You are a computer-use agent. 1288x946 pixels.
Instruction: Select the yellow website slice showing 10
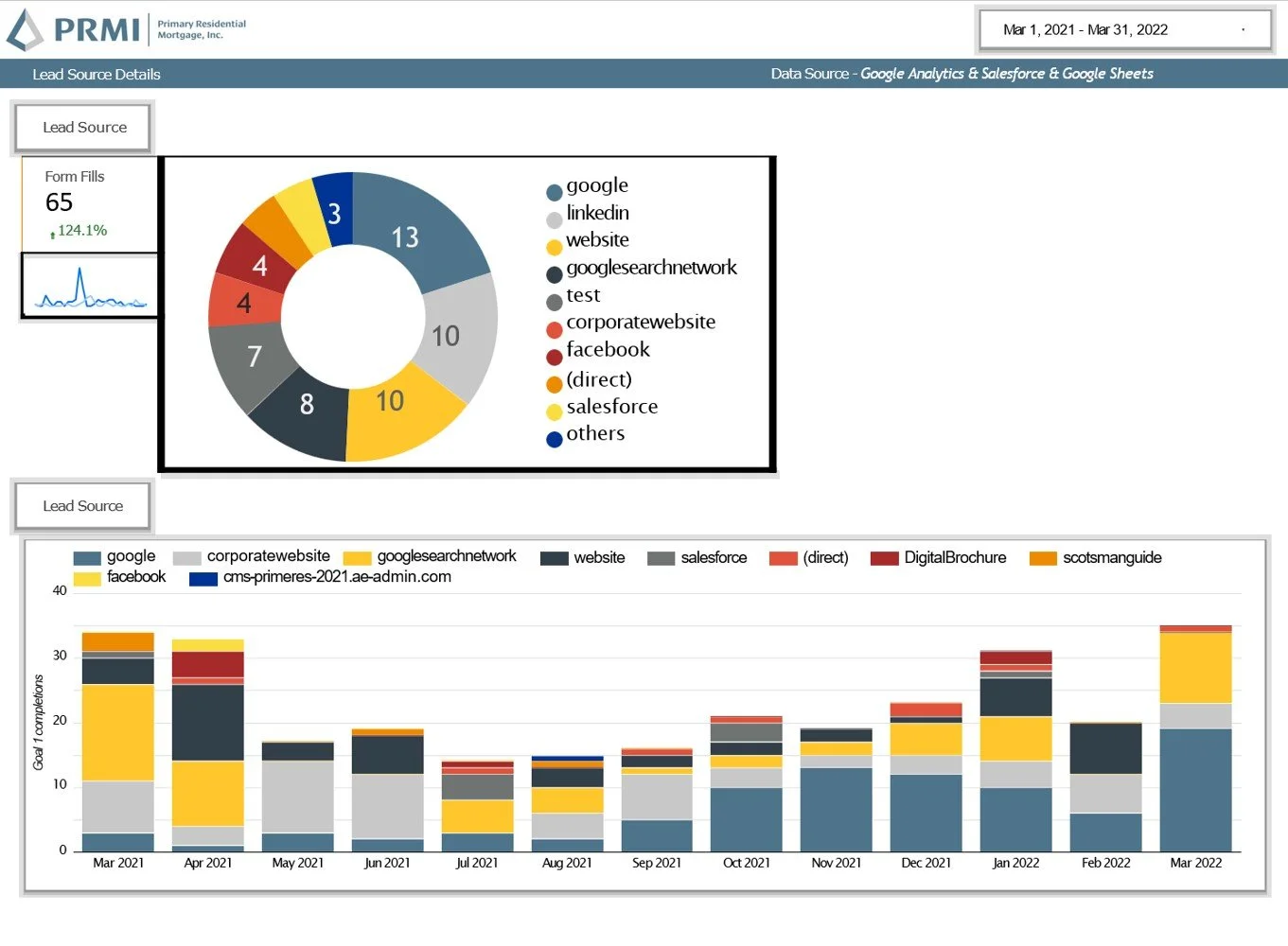(400, 413)
